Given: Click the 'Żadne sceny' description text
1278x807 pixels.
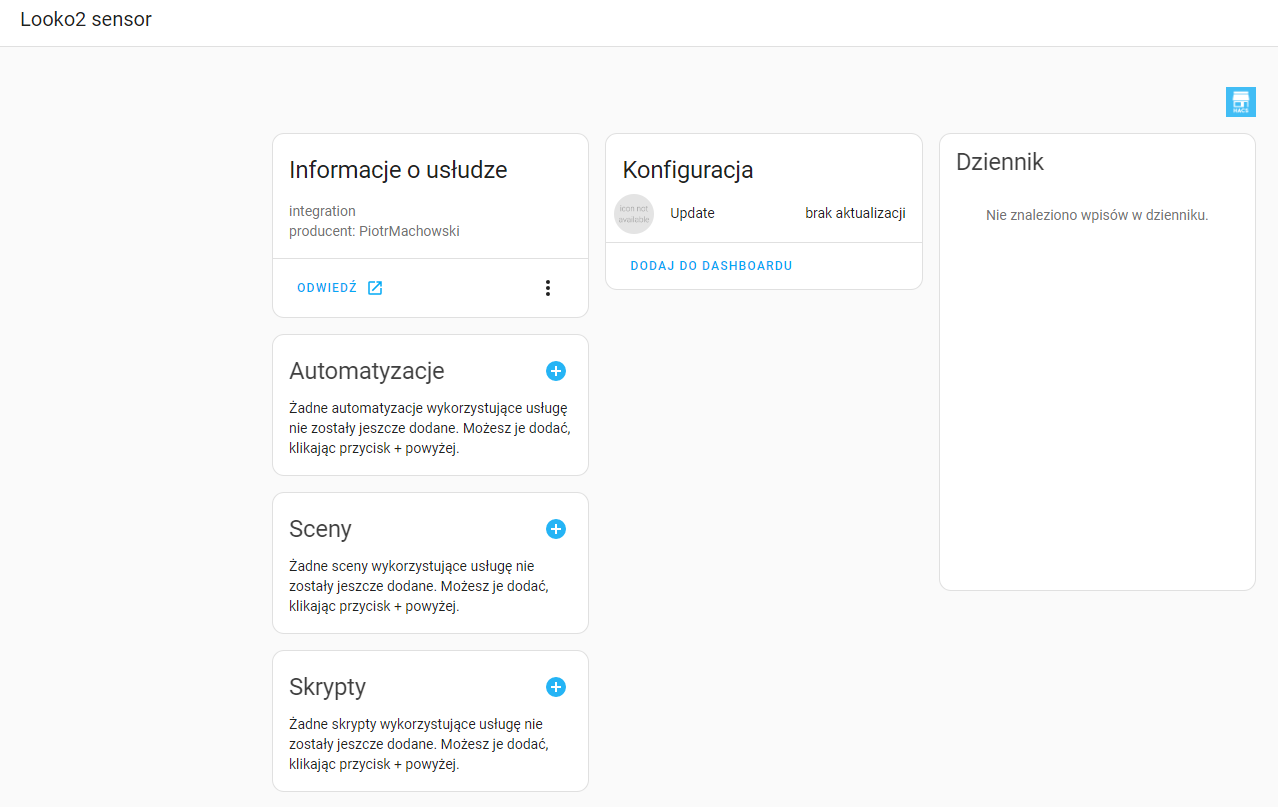Looking at the screenshot, I should click(x=419, y=586).
